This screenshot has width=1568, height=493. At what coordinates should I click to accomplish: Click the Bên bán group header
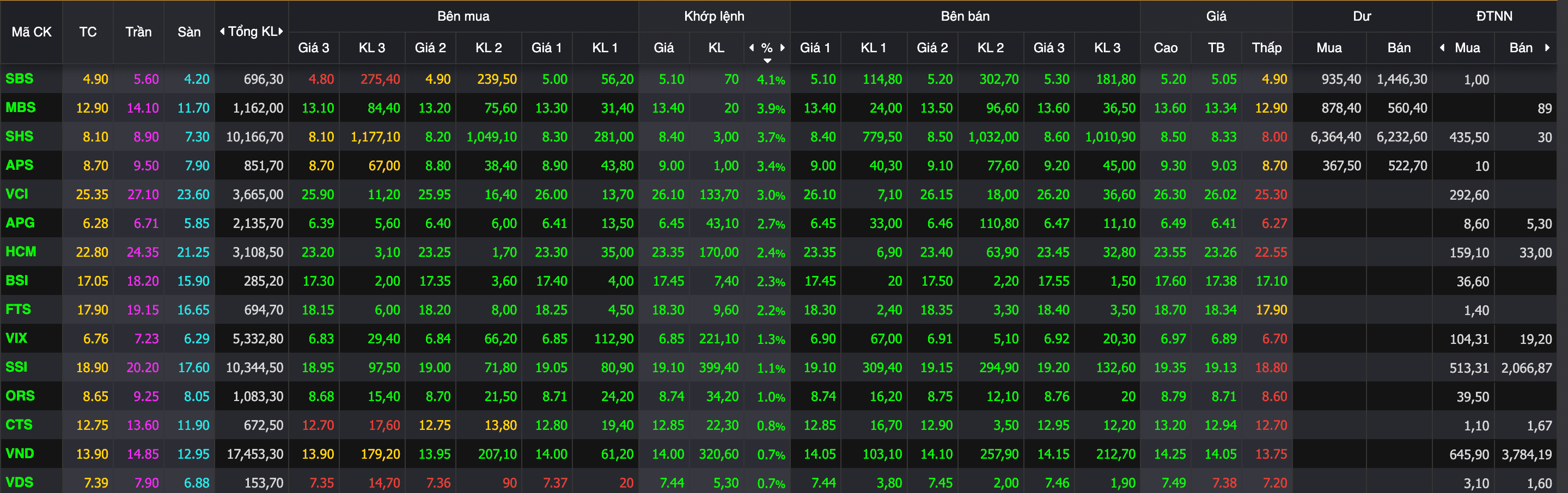(965, 16)
